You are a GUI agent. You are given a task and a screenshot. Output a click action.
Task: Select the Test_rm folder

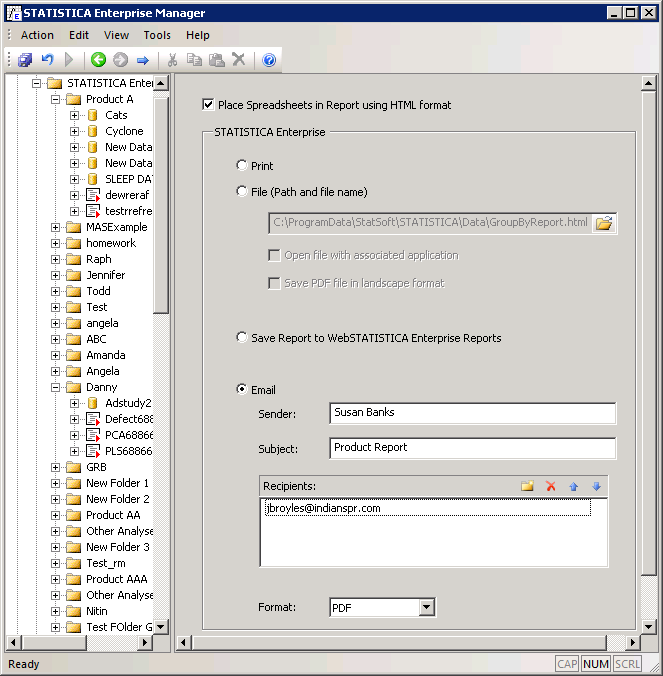coord(106,563)
